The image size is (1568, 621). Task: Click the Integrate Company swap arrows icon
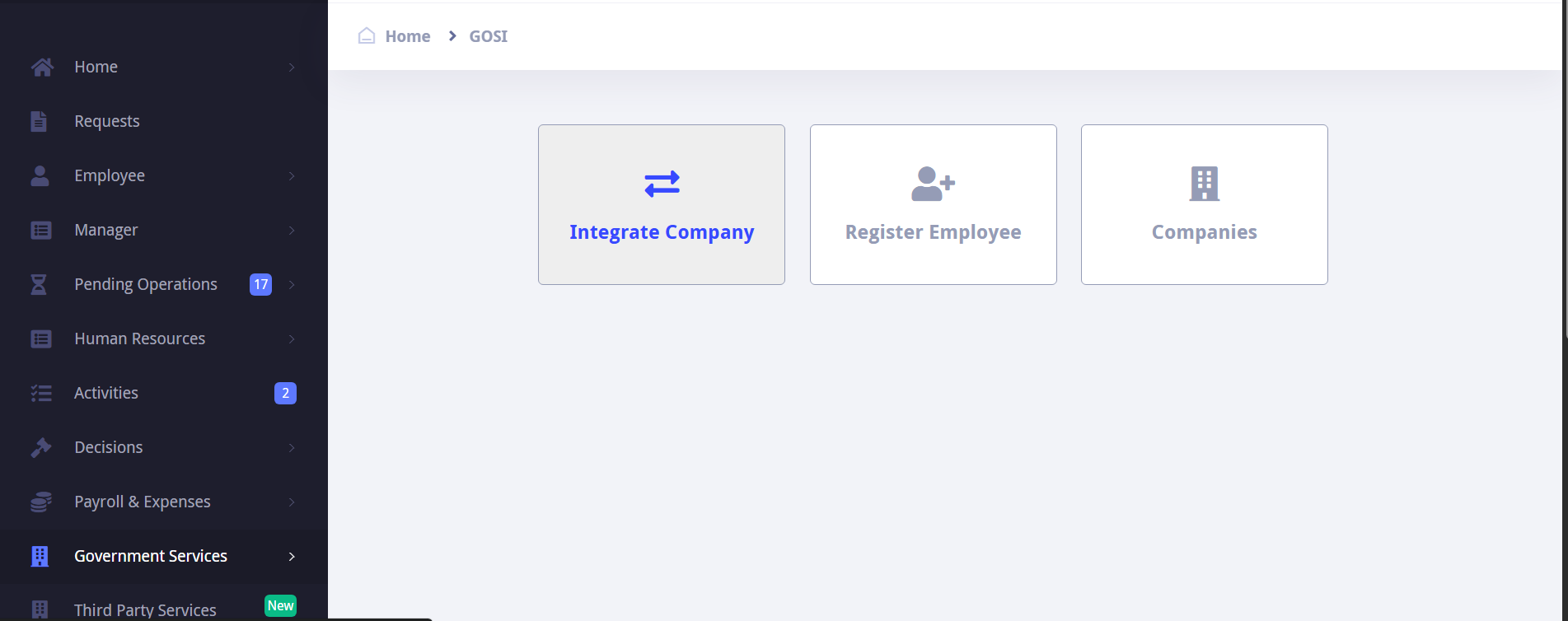tap(662, 184)
